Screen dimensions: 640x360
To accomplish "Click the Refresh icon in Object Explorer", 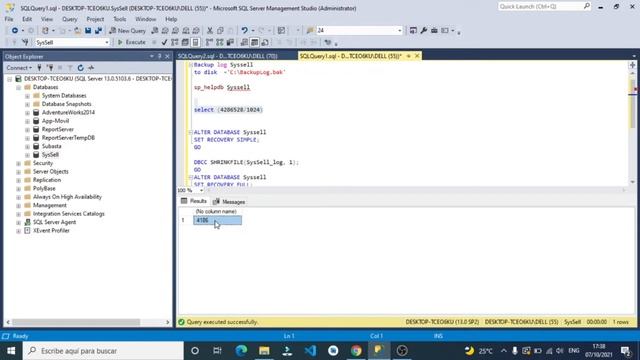I will click(80, 68).
